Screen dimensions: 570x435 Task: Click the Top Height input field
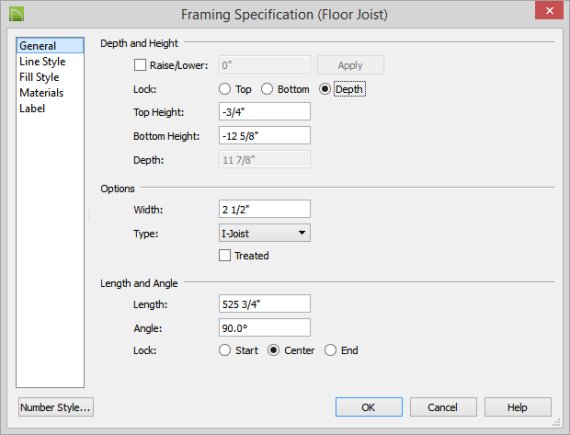265,112
